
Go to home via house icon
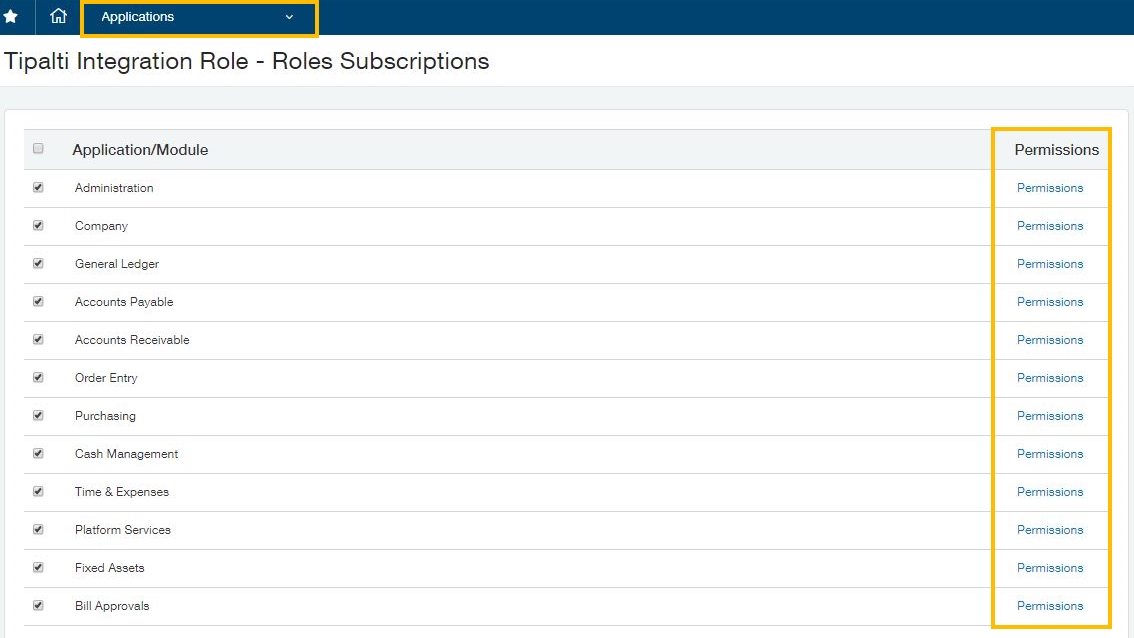[x=58, y=17]
